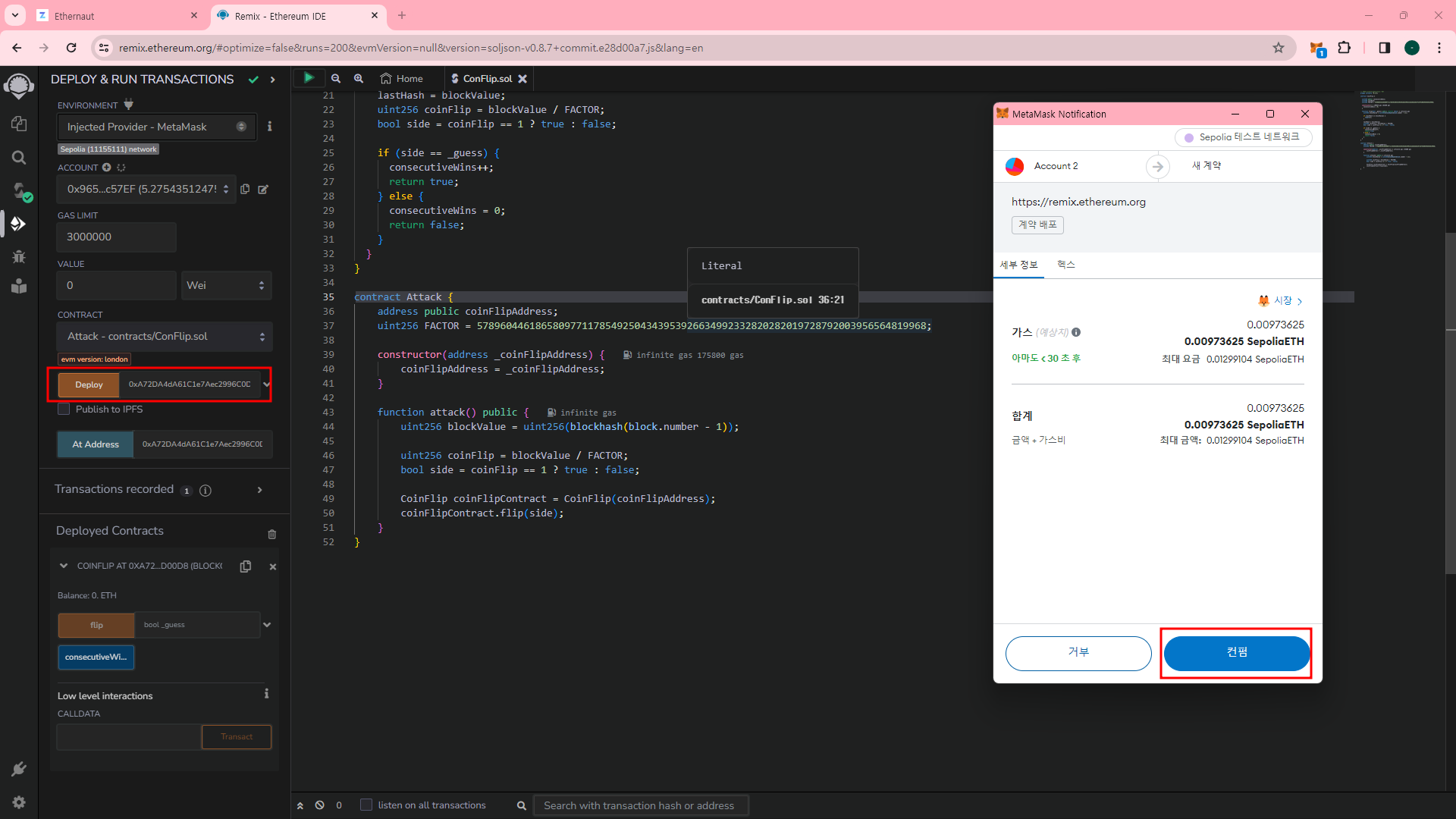Click the CALLDATA input field
The image size is (1456, 819).
click(x=129, y=736)
